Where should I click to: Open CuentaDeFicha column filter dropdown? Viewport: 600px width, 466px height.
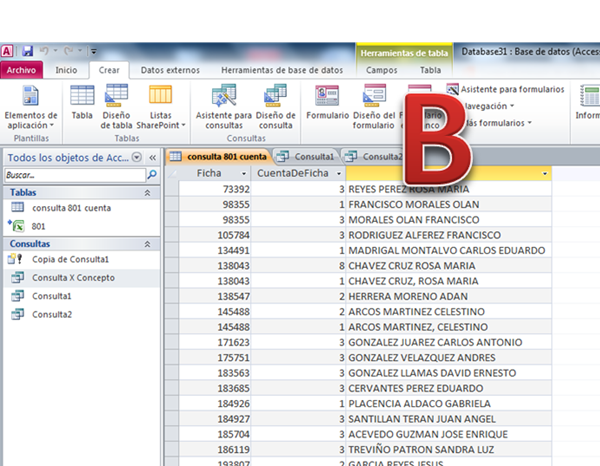pyautogui.click(x=339, y=173)
